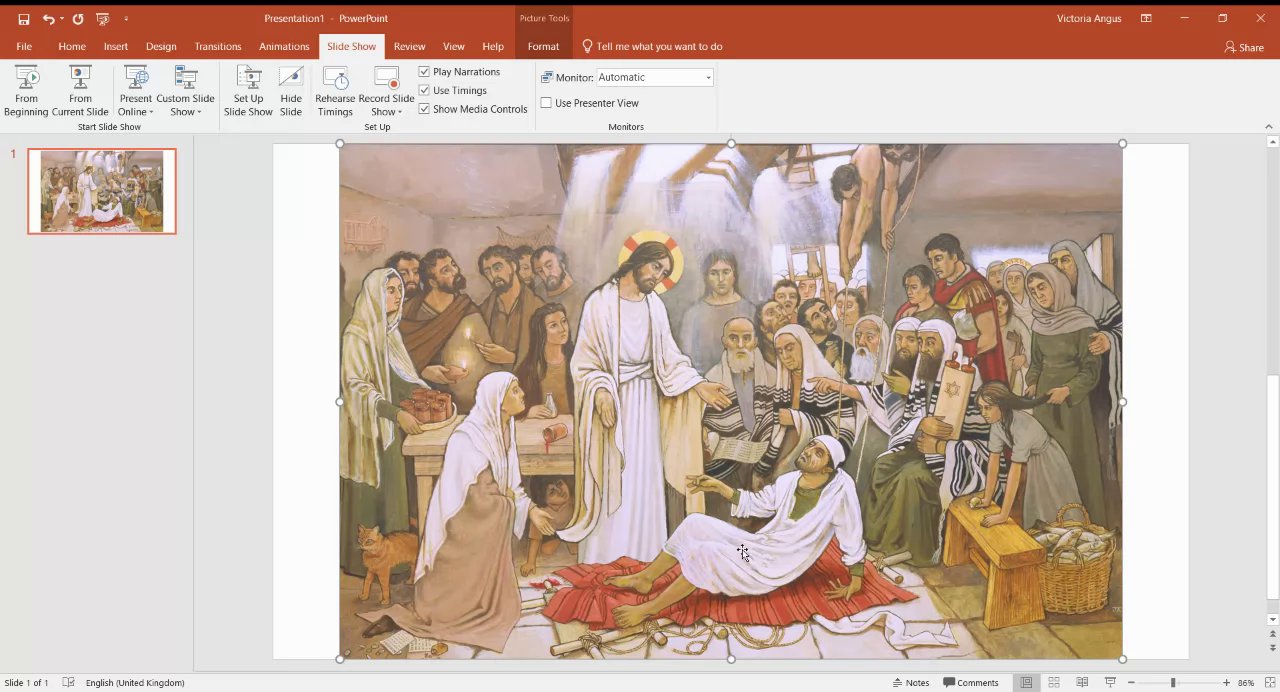Click the vertical scrollbar down arrow
The height and width of the screenshot is (692, 1280).
point(1272,620)
